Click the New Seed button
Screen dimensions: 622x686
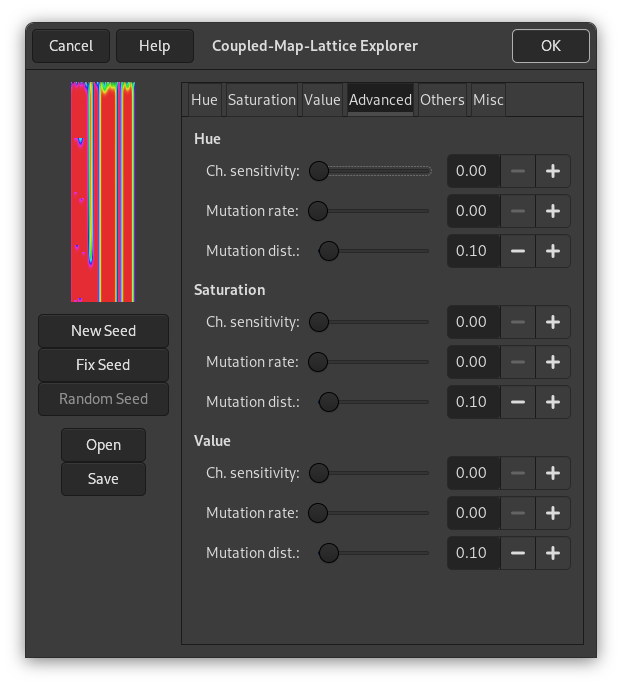[x=103, y=331]
